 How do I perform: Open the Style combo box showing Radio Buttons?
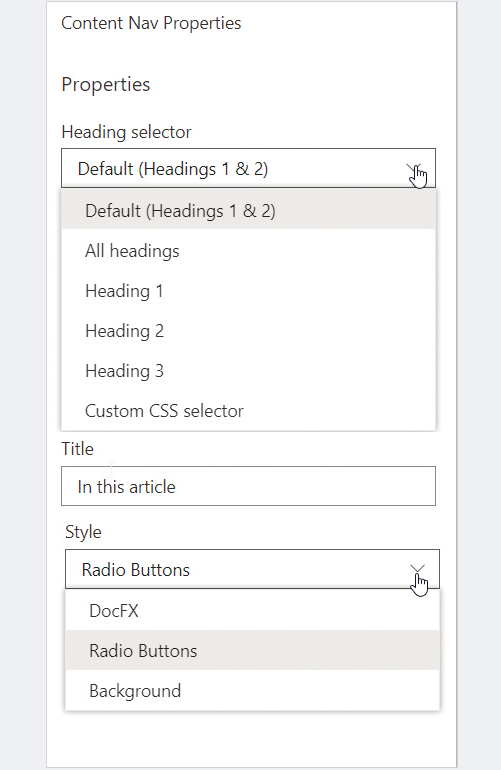pos(252,569)
